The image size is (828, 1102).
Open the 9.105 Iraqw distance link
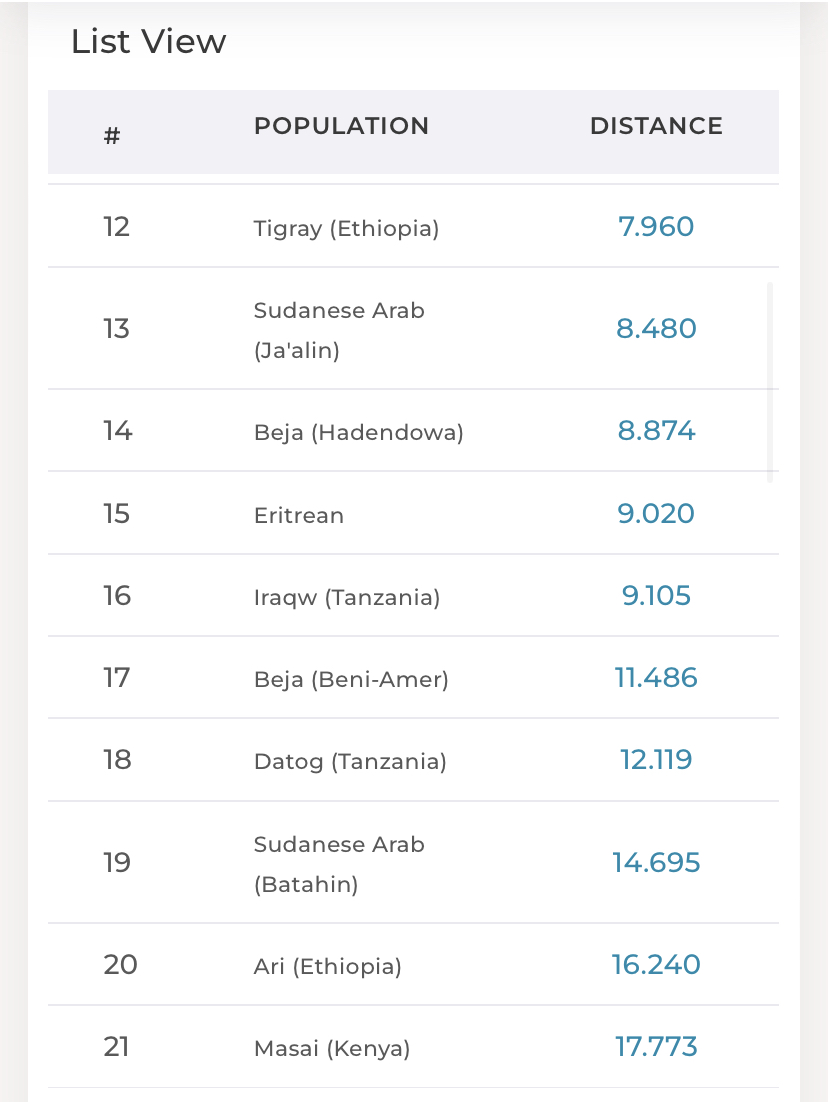tap(656, 596)
